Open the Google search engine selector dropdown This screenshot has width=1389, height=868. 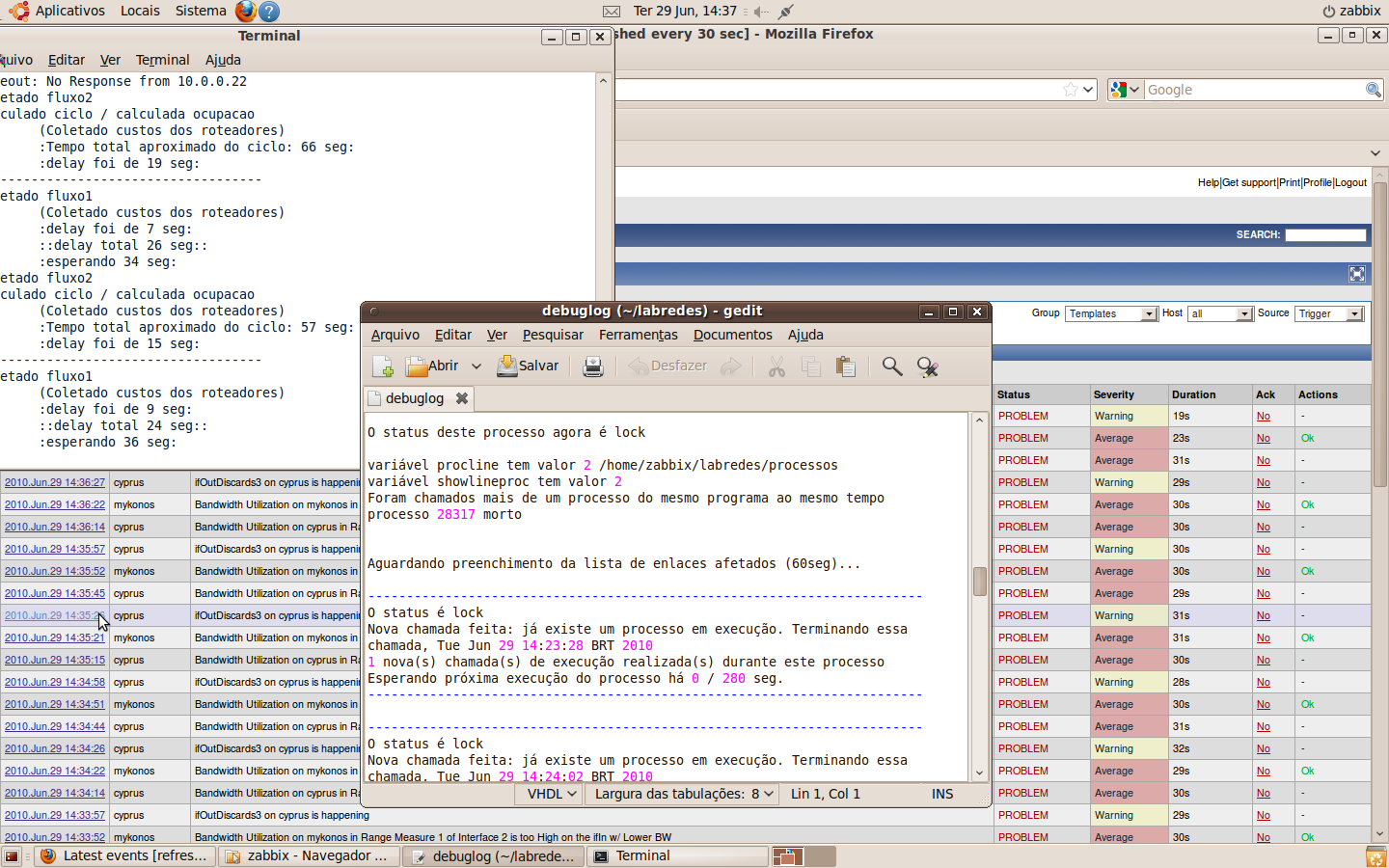pos(1125,90)
